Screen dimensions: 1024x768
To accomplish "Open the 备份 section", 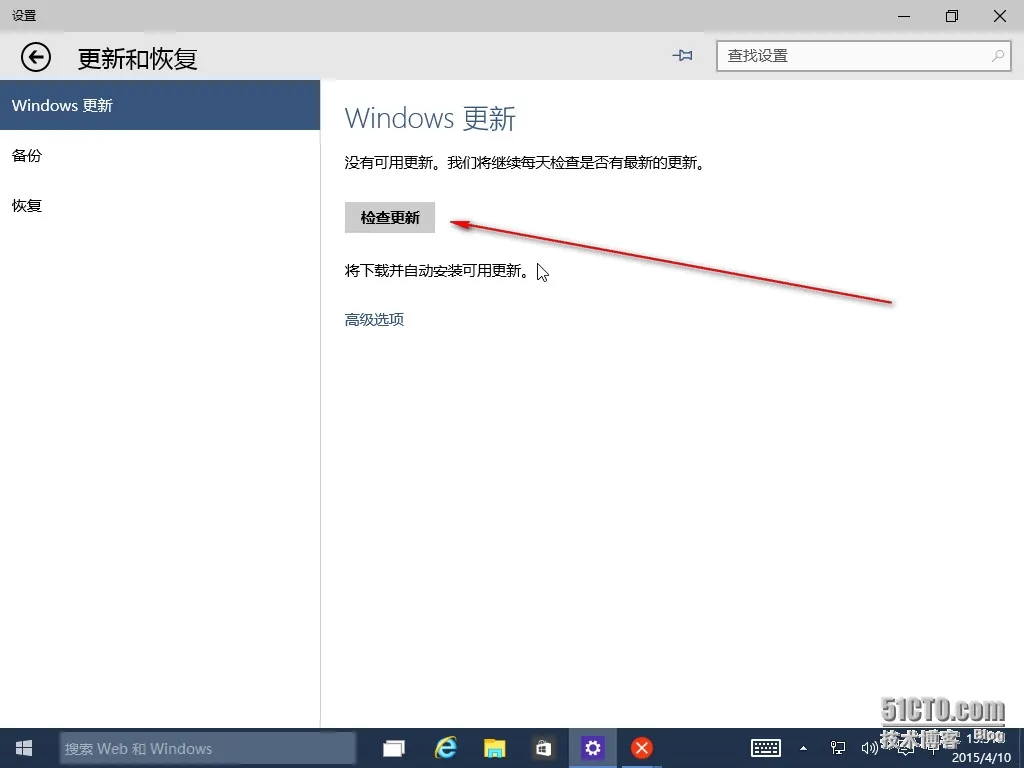I will (x=160, y=155).
